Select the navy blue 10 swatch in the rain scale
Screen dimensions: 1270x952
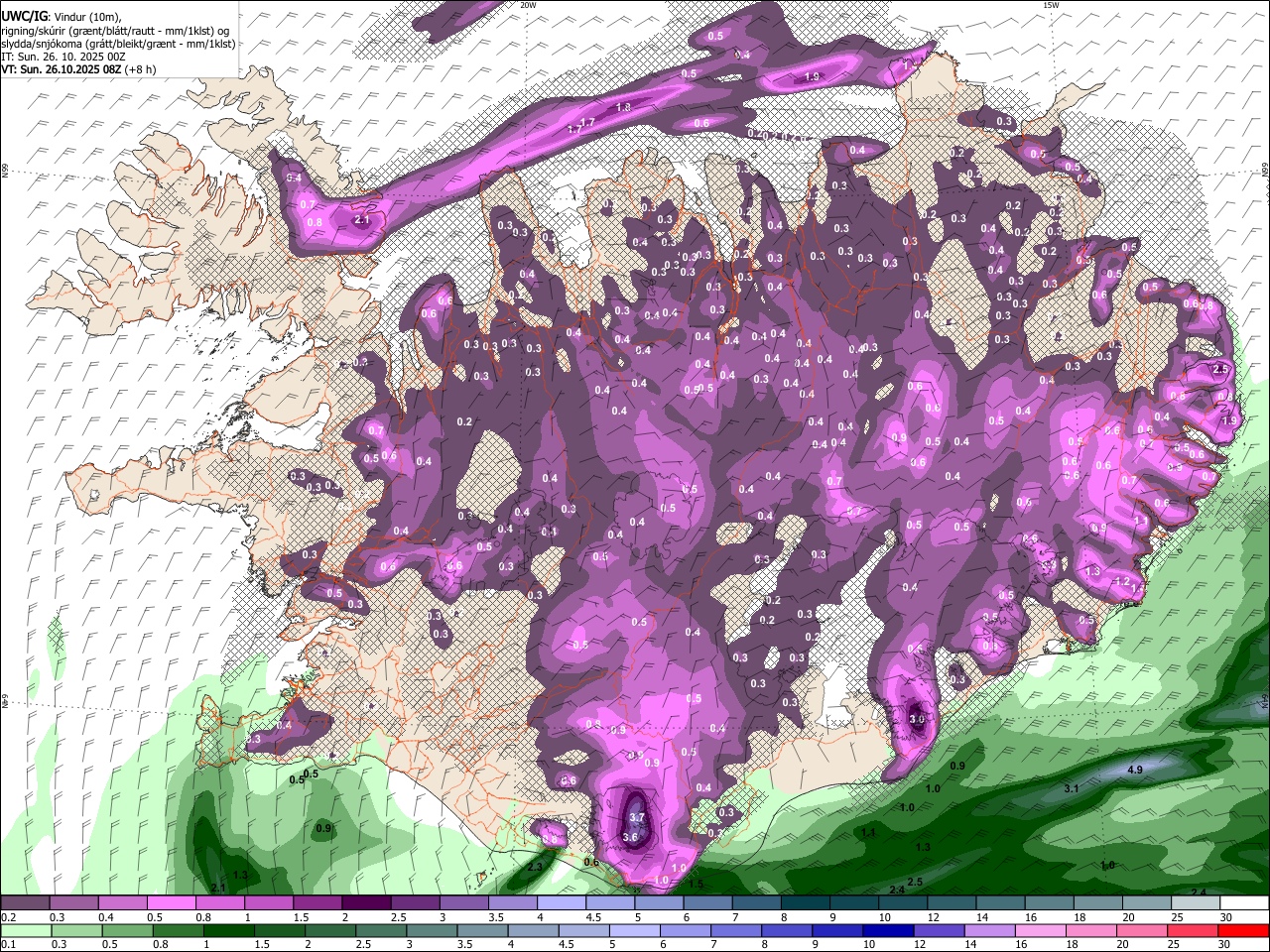[x=887, y=930]
